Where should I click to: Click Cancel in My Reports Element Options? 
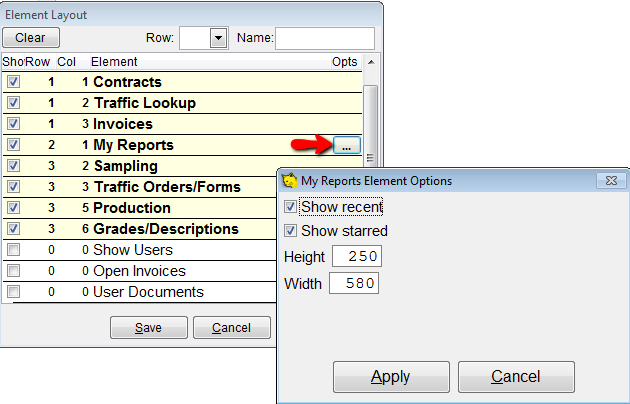[516, 377]
